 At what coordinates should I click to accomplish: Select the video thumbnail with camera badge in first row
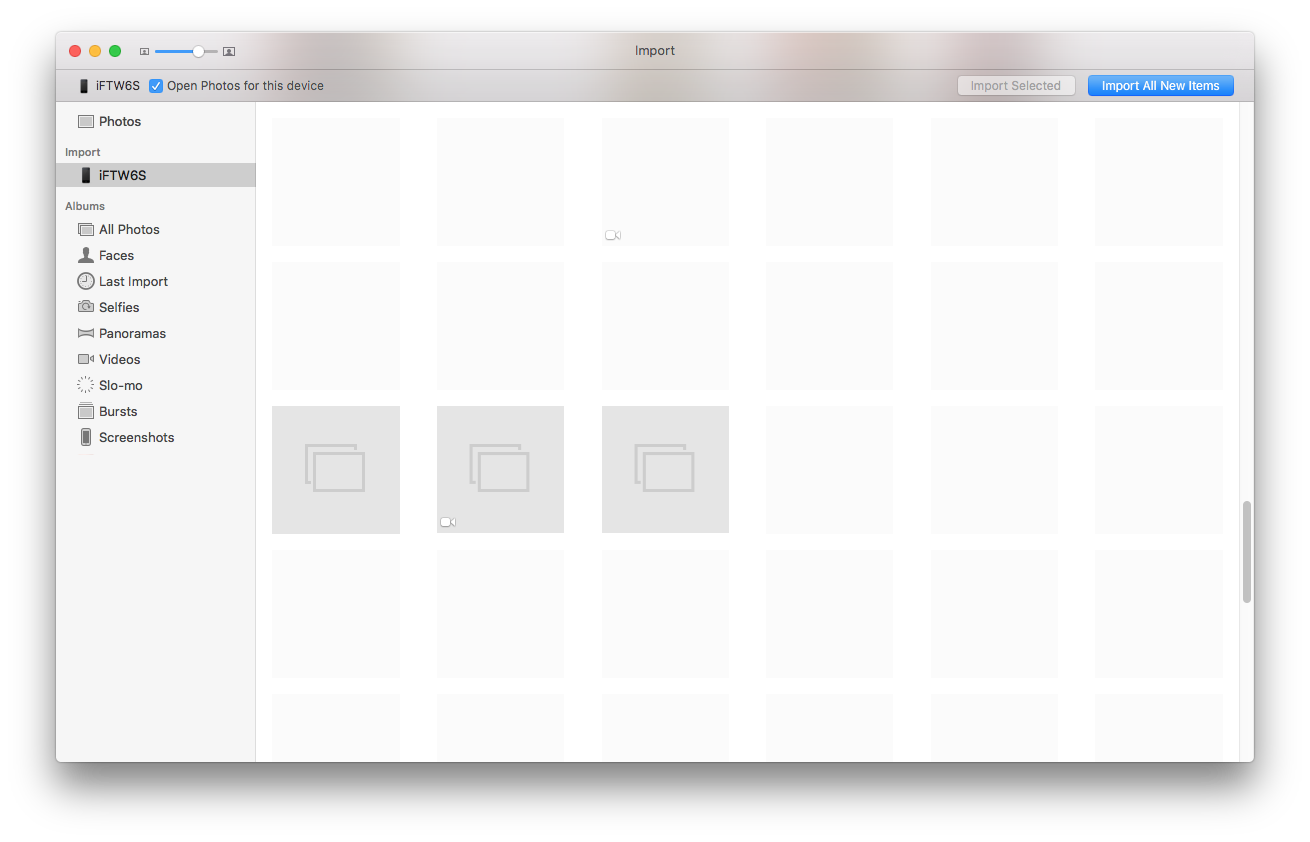(x=665, y=181)
